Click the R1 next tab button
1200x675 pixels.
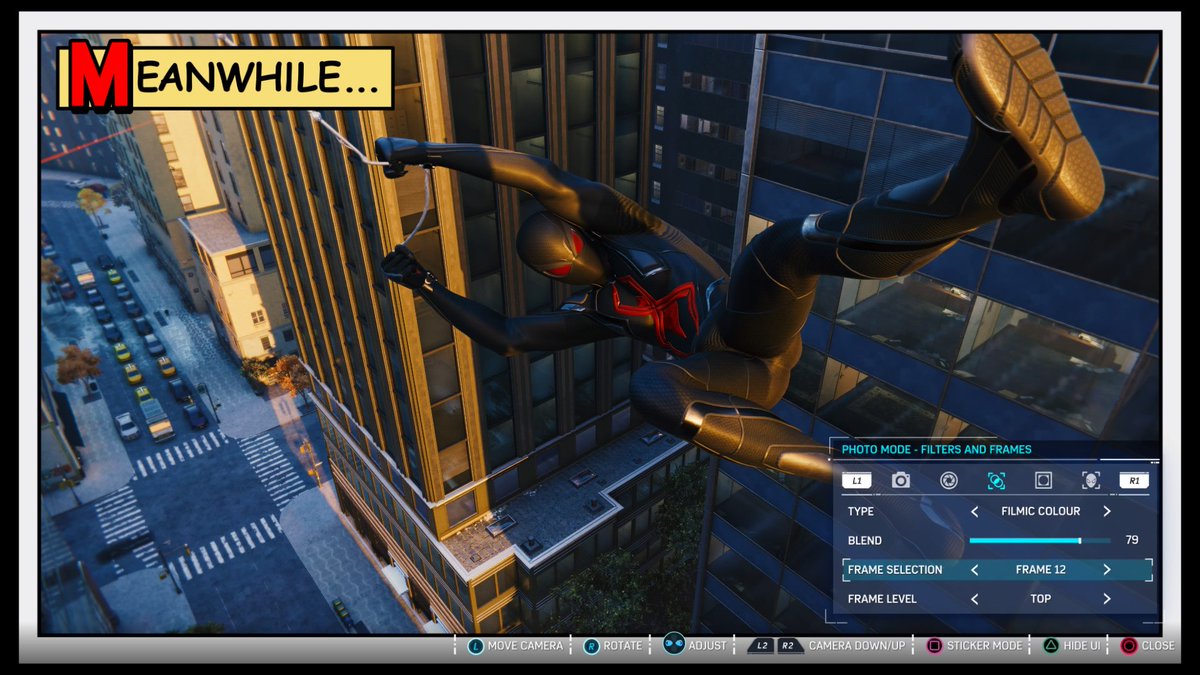coord(1134,481)
